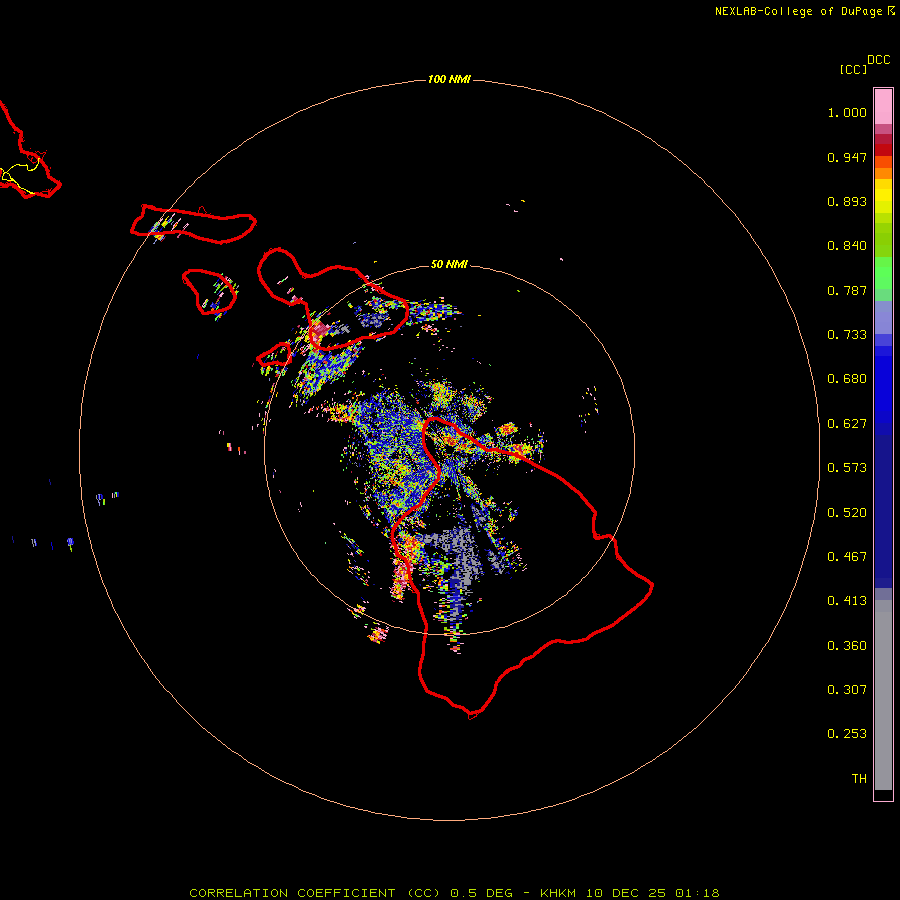Click the 0.947 color scale value
900x900 pixels.
coord(847,157)
